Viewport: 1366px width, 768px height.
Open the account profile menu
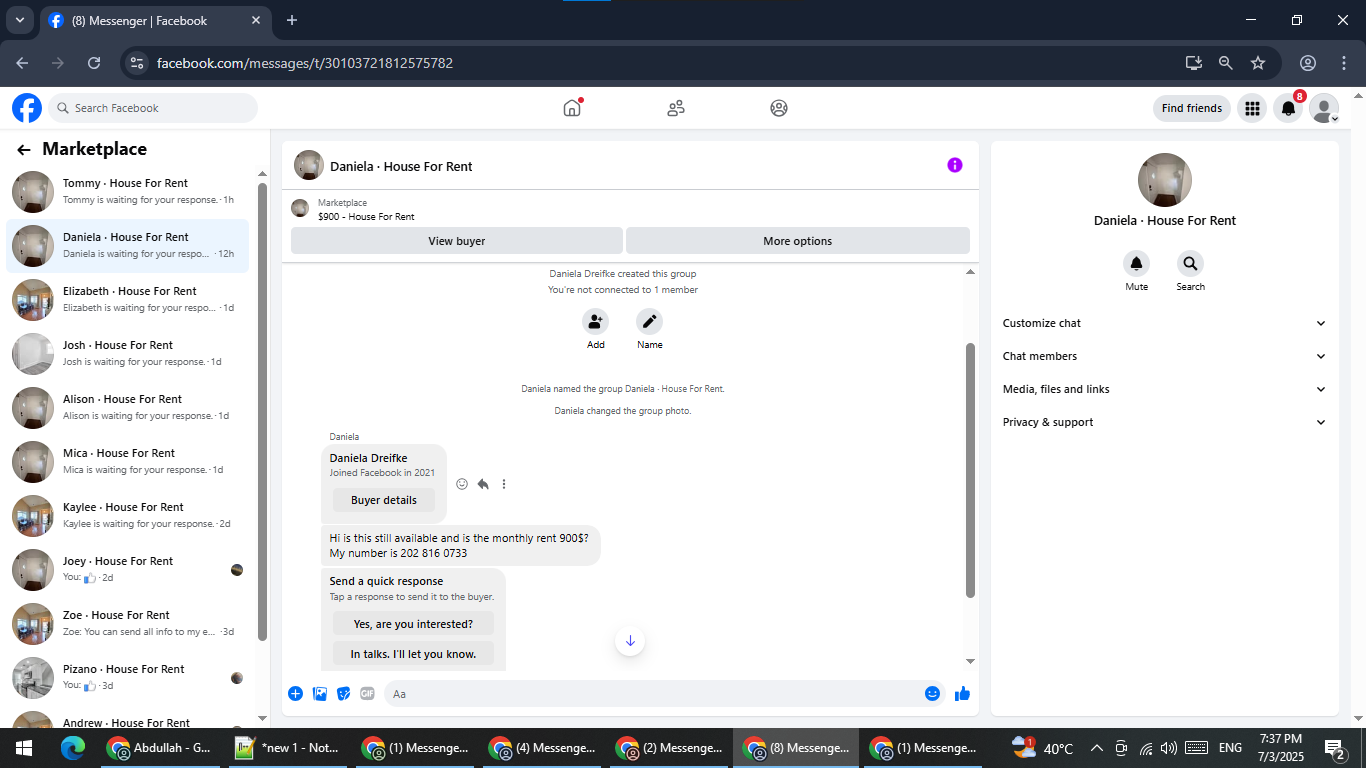click(1324, 108)
